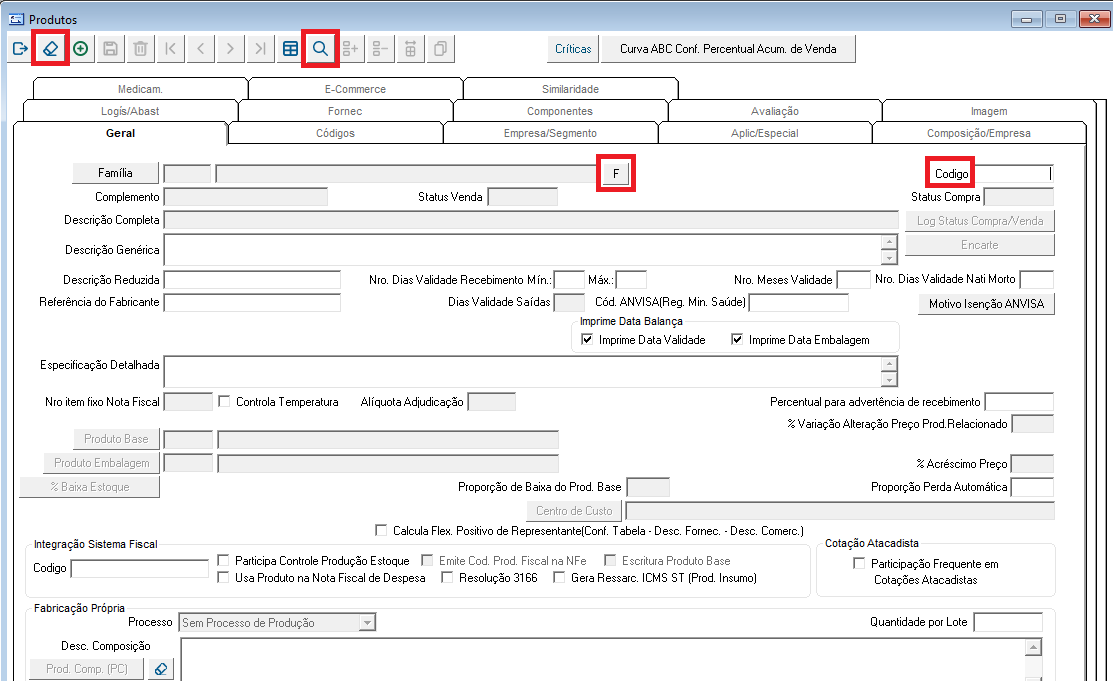Go to previous record arrow
1113x681 pixels.
point(201,48)
